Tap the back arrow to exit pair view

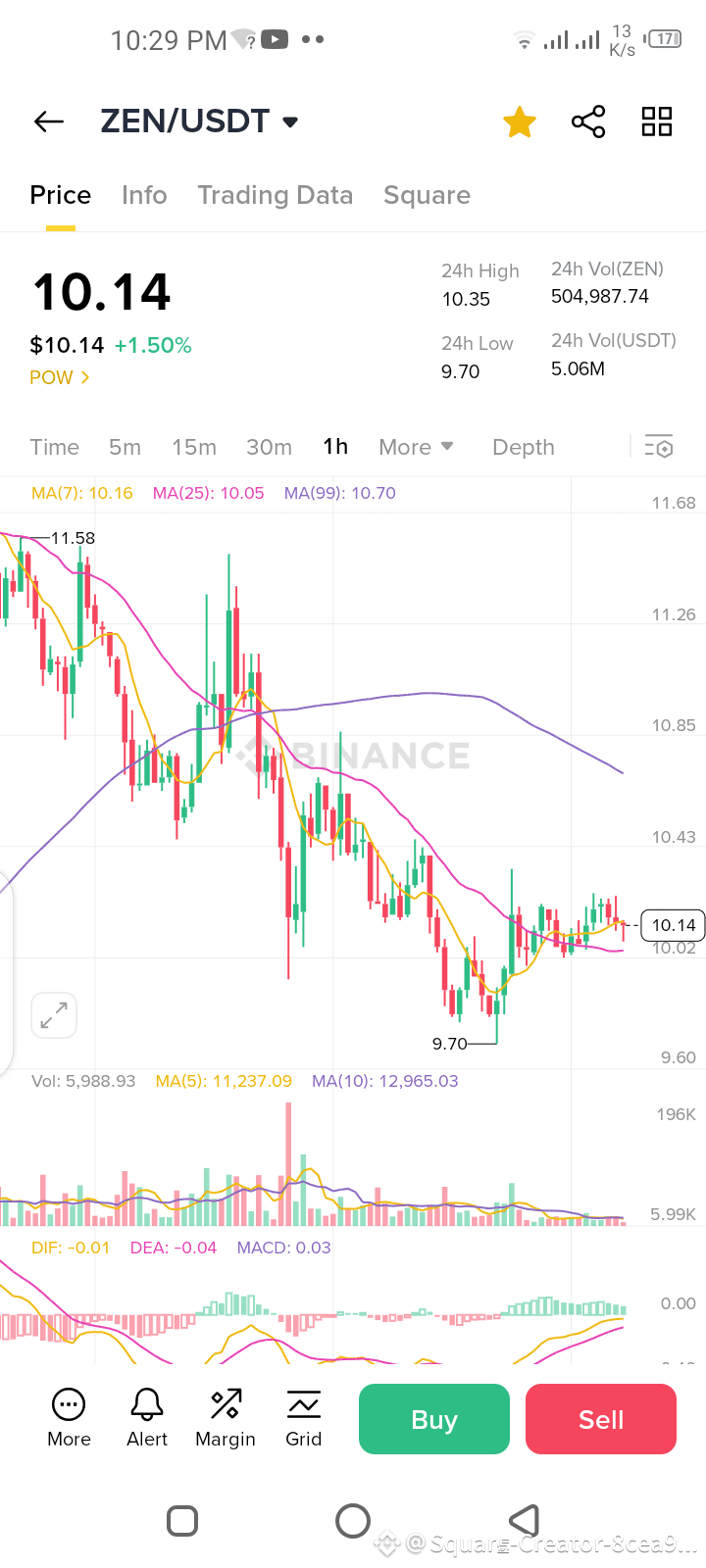[48, 122]
